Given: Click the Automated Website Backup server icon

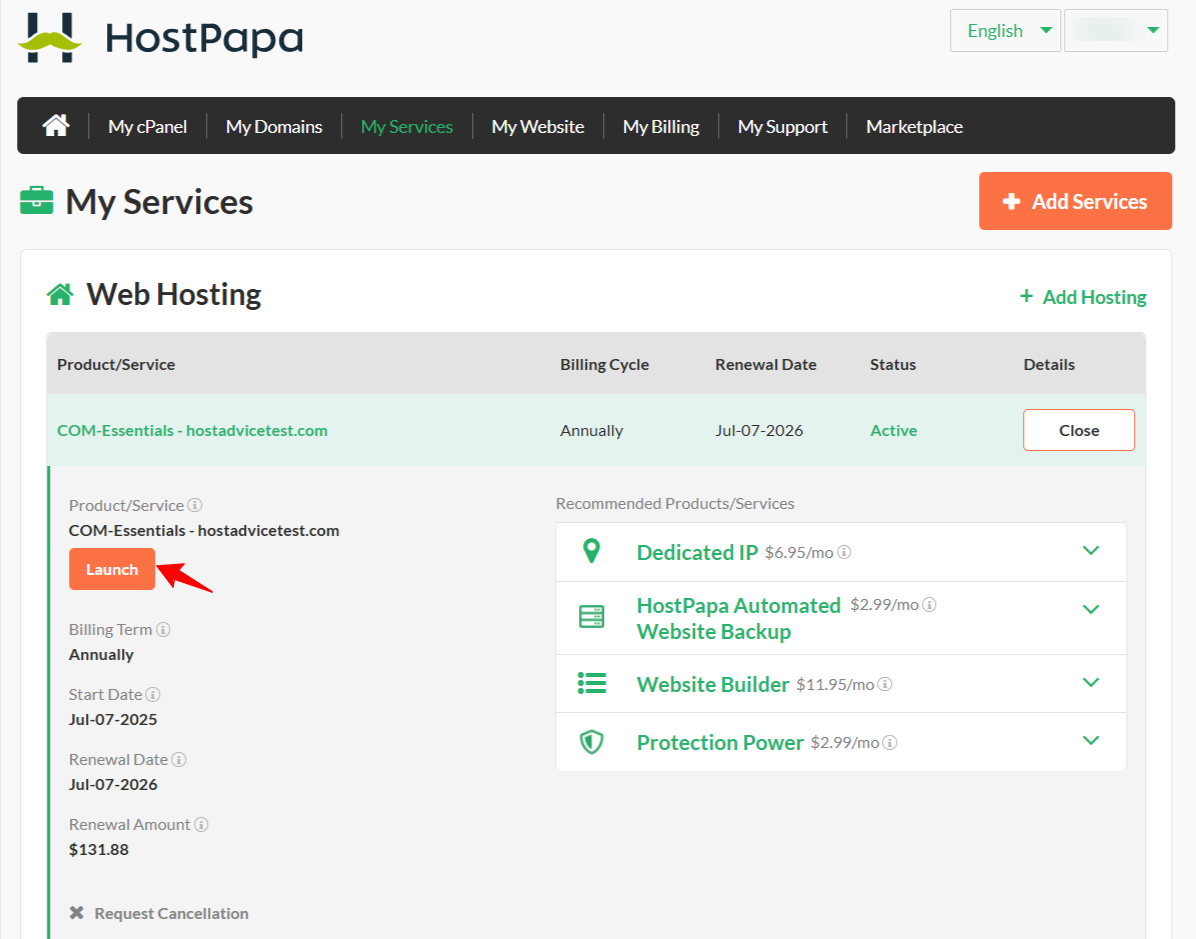Looking at the screenshot, I should click(x=591, y=616).
